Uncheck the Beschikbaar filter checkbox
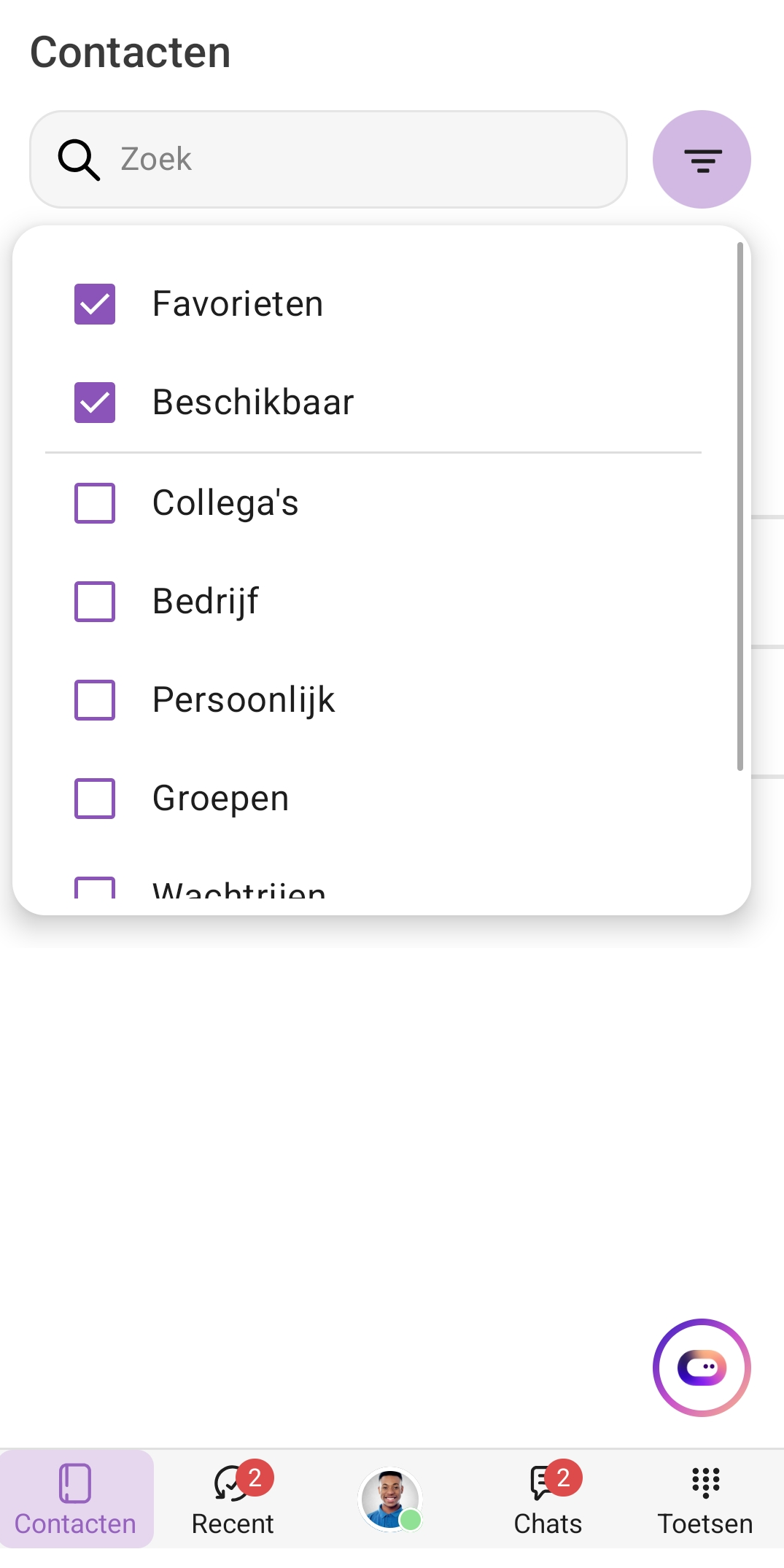 click(95, 403)
